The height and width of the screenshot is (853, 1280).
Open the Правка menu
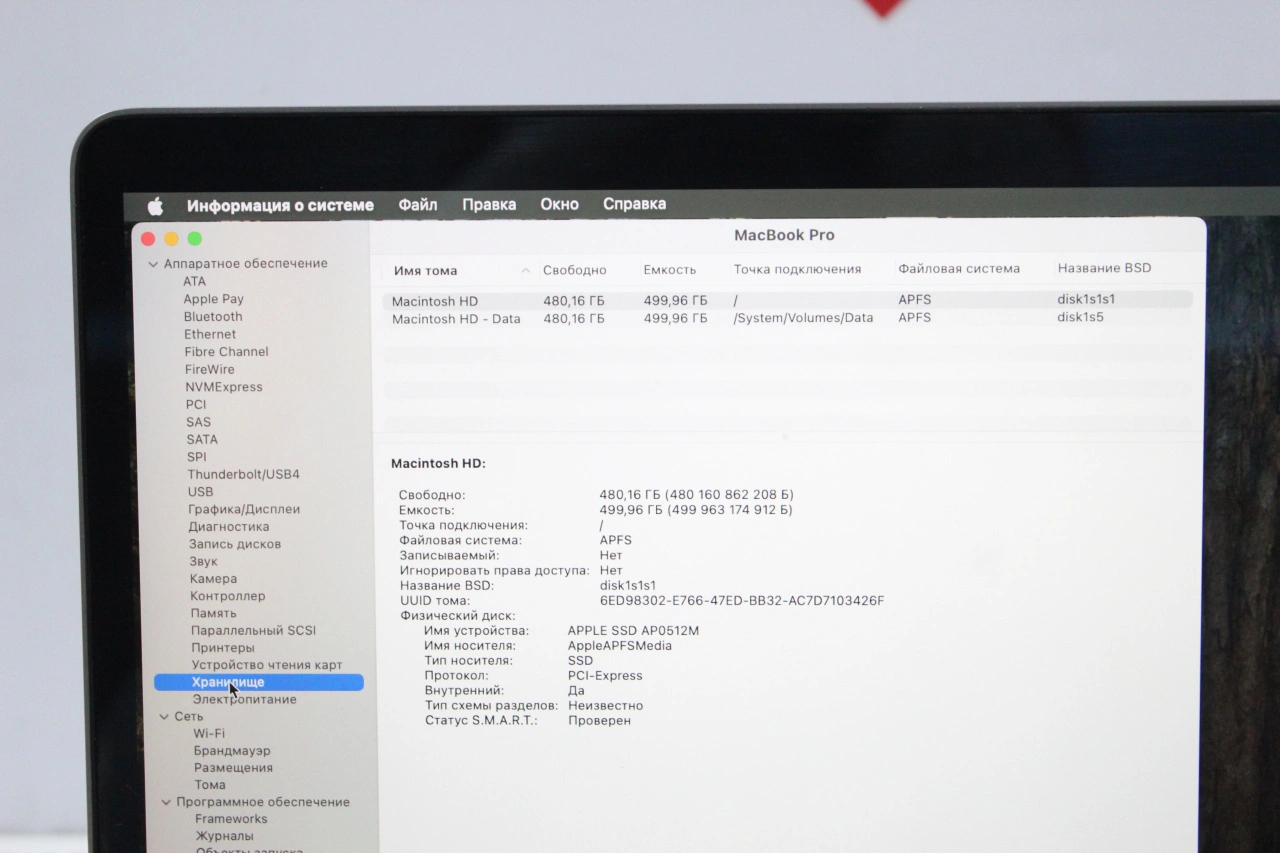click(x=489, y=205)
